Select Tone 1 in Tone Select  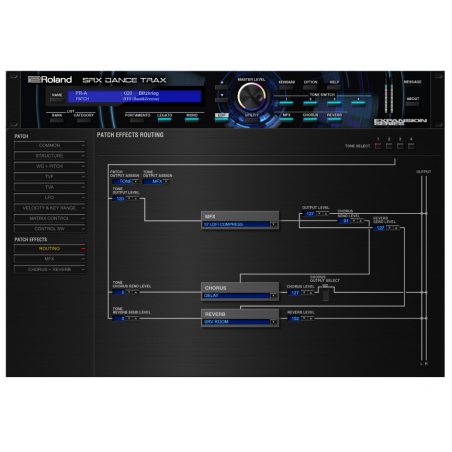pos(378,146)
